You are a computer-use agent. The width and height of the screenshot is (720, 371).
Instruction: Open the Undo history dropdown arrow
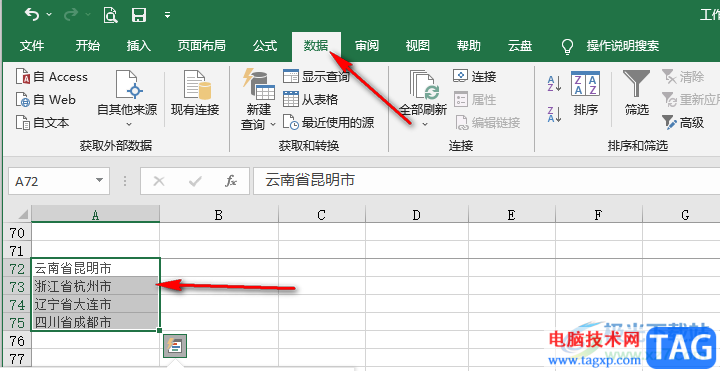49,15
